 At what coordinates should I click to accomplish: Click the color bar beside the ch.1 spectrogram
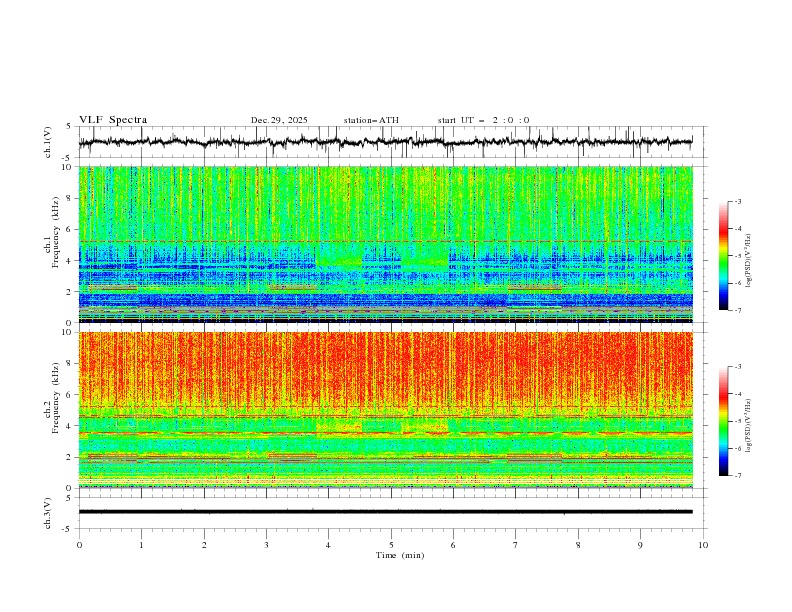pyautogui.click(x=723, y=256)
